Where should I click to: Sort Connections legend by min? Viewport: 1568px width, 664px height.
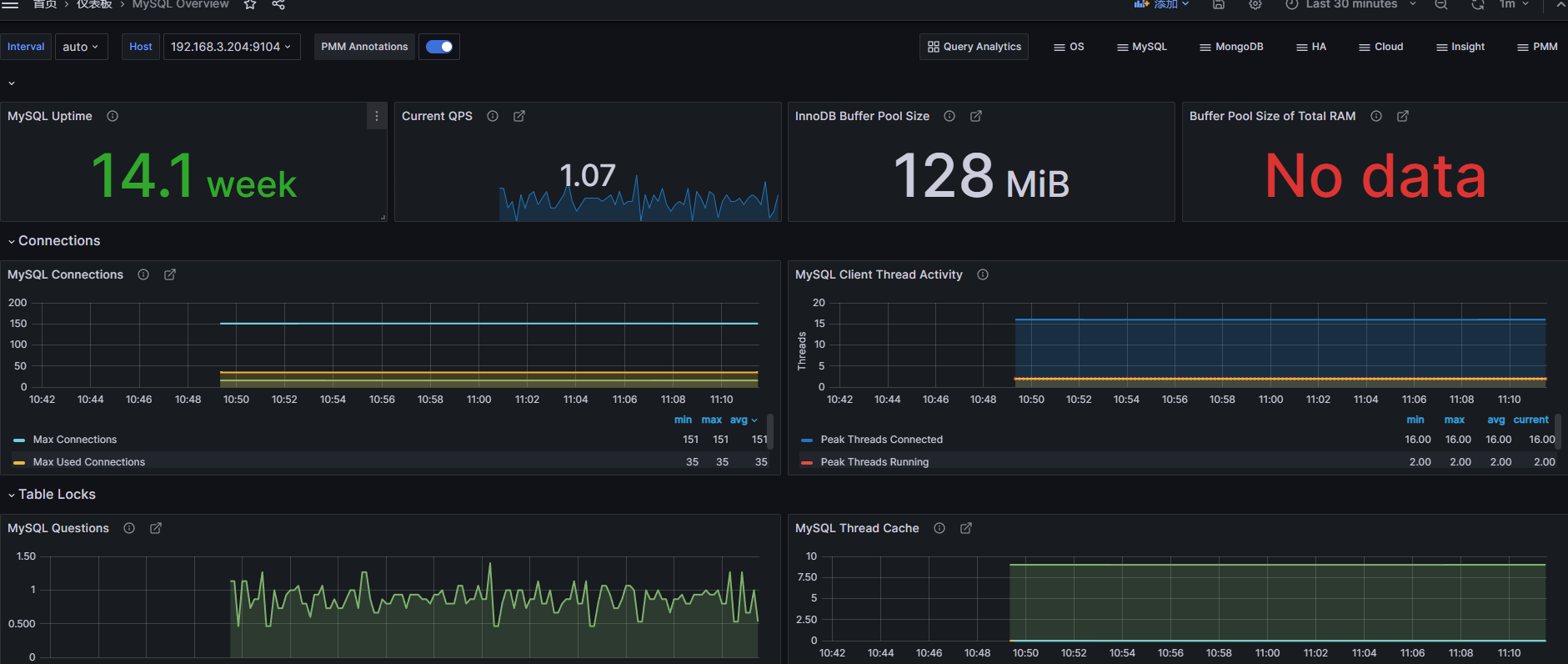point(683,420)
